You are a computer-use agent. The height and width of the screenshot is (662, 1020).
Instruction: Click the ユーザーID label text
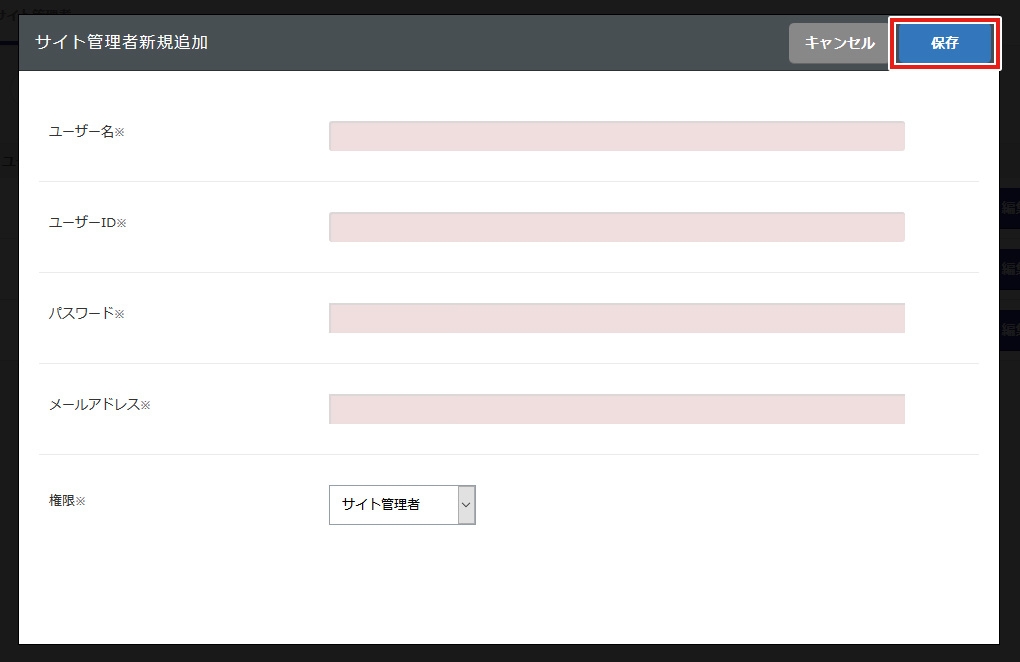(88, 222)
